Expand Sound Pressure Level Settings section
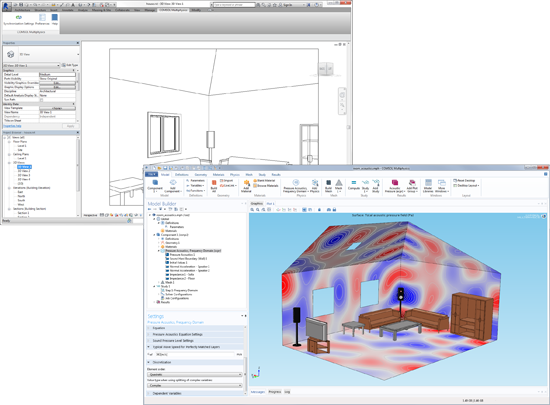This screenshot has height=405, width=550. click(x=196, y=341)
